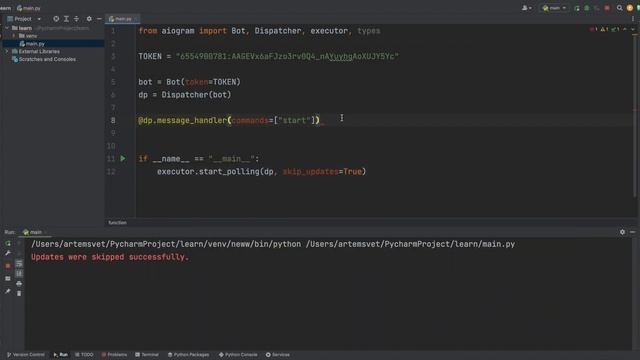Screen dimensions: 640x360
Task: Open the TODO tool window
Action: click(x=84, y=355)
